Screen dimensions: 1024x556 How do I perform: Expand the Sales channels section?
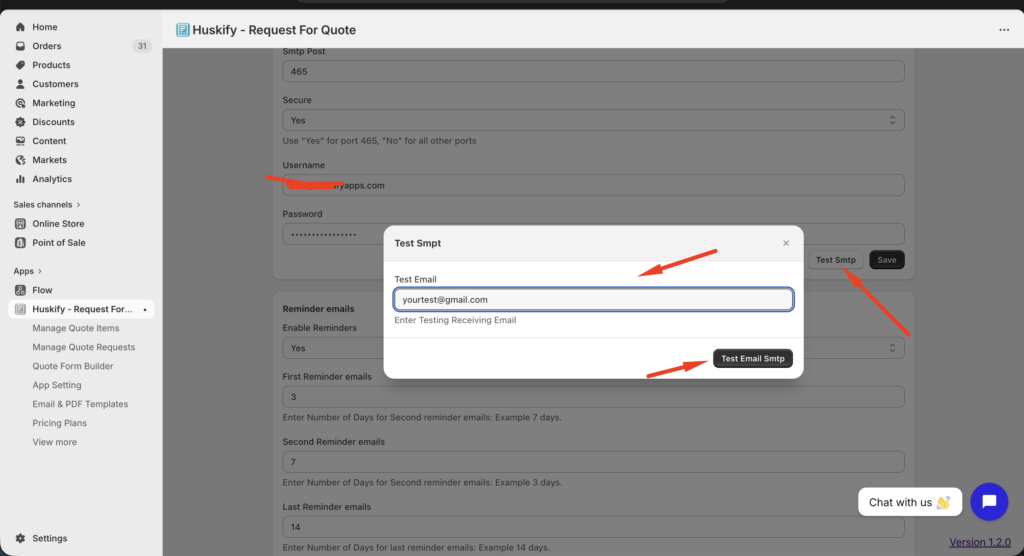coord(78,205)
